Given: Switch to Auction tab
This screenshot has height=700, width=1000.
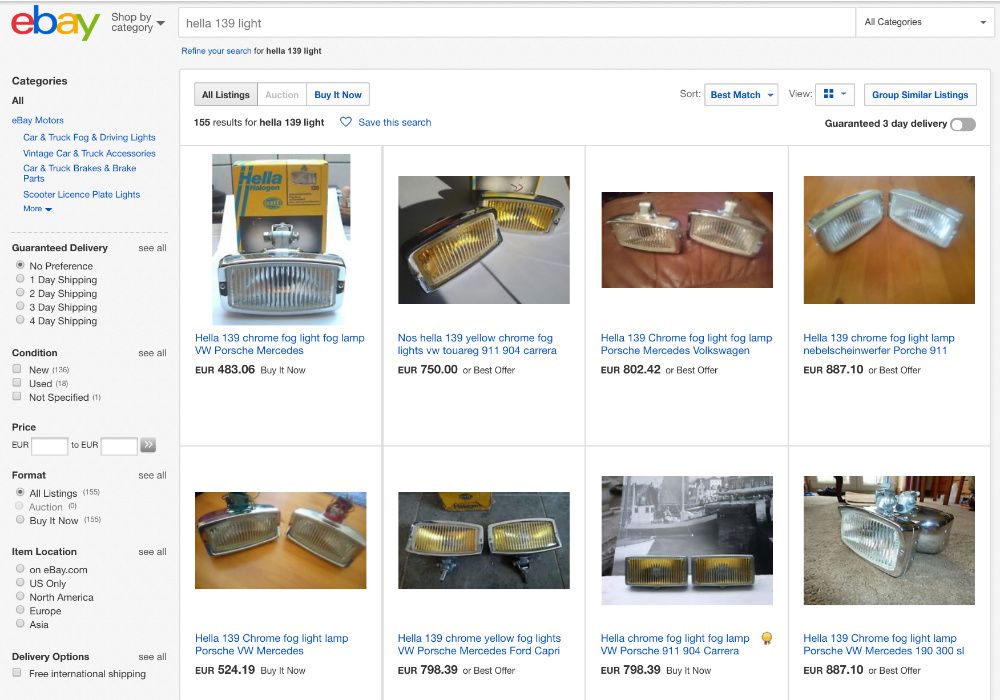Looking at the screenshot, I should point(282,94).
